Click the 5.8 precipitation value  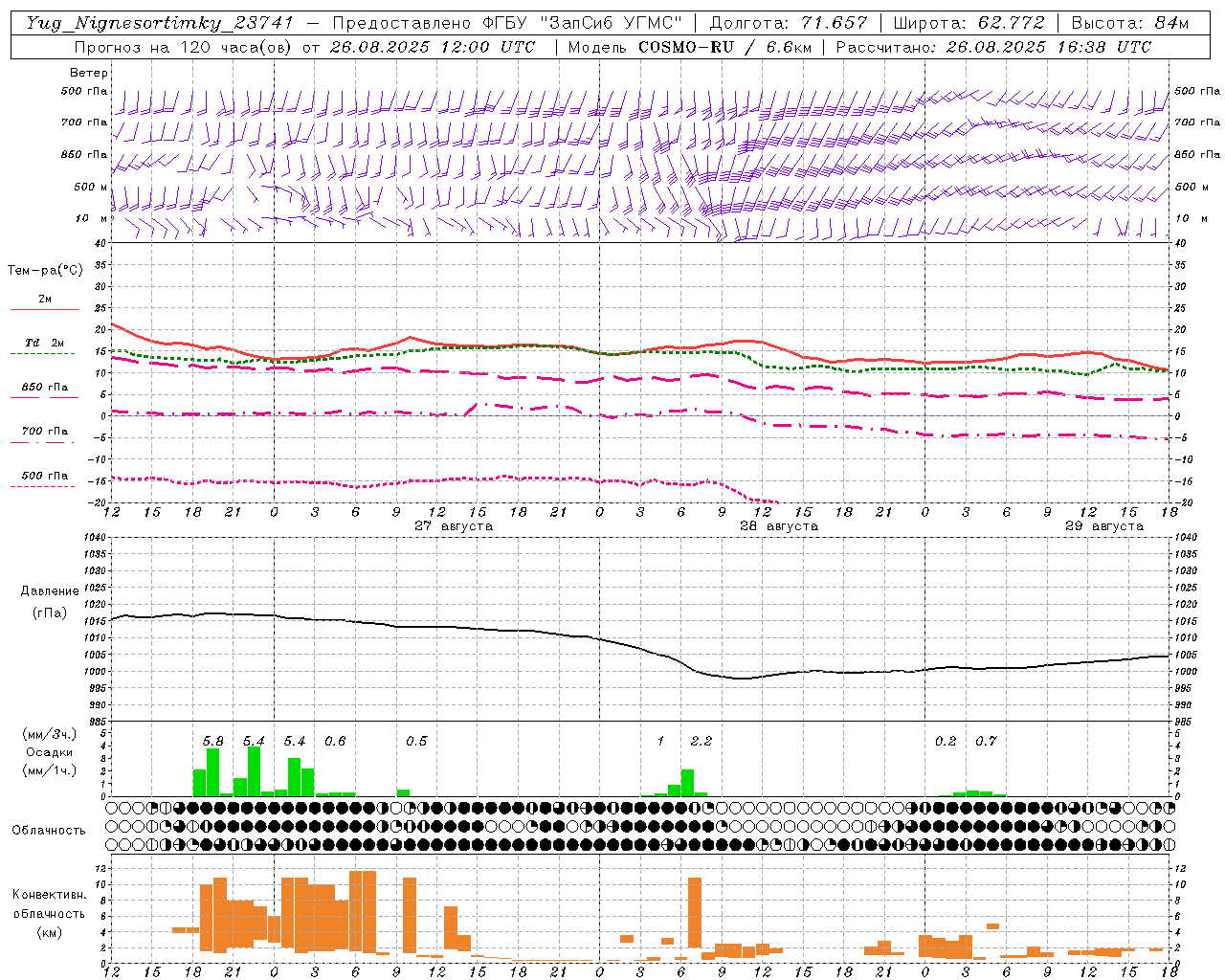[213, 742]
